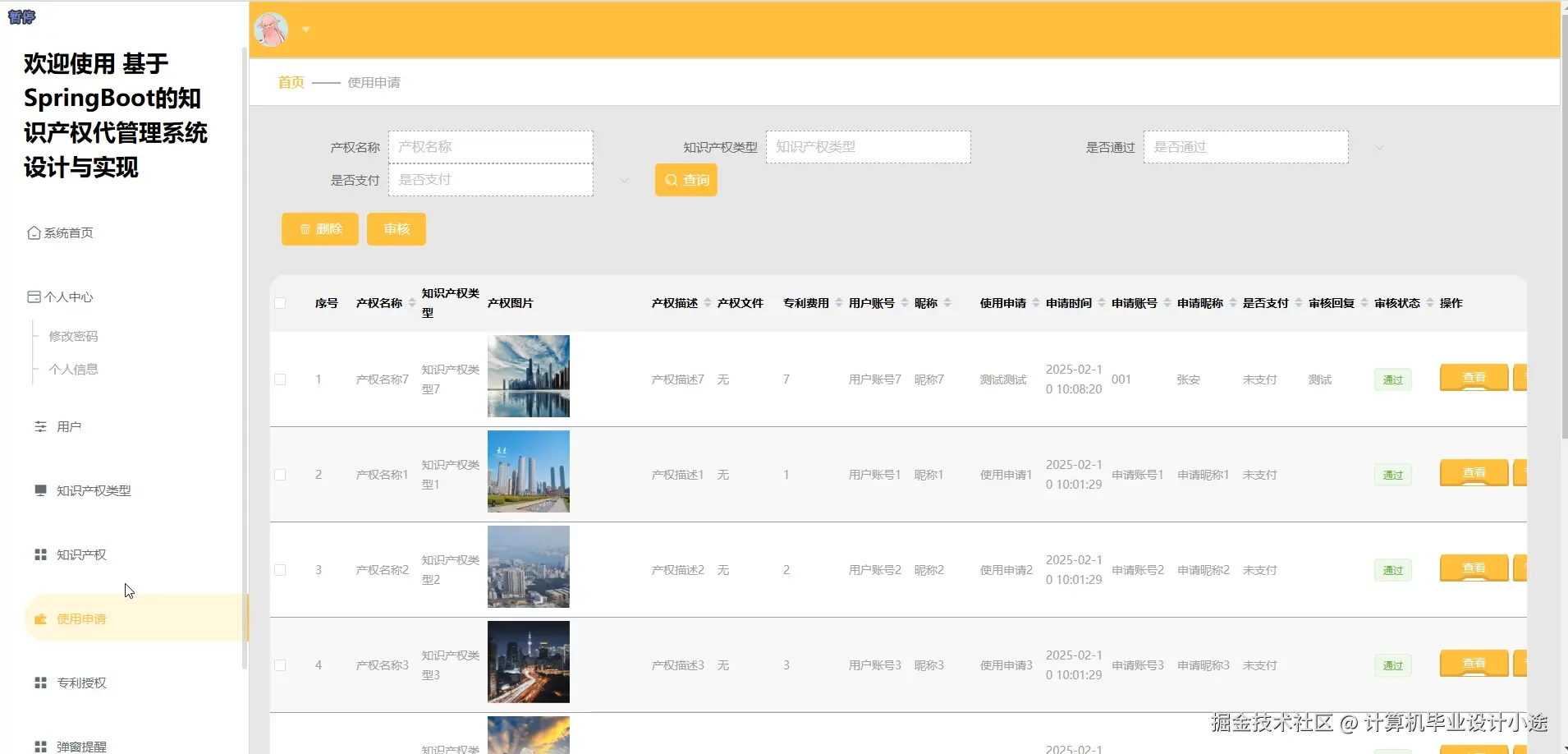Sort by the 产权描述 column arrows
Viewport: 1568px width, 754px height.
point(708,303)
